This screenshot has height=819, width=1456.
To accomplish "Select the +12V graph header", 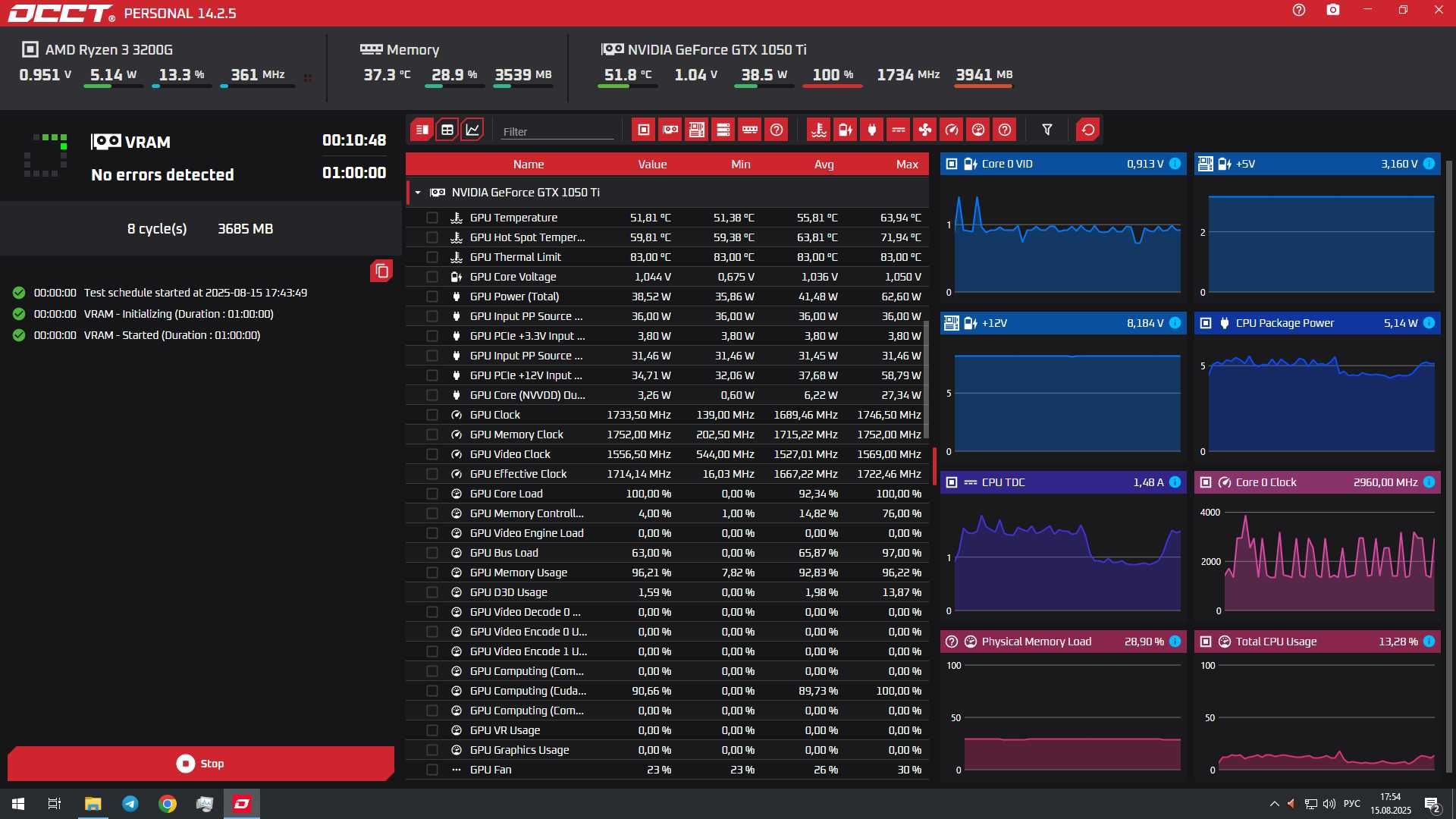I will coord(1063,323).
